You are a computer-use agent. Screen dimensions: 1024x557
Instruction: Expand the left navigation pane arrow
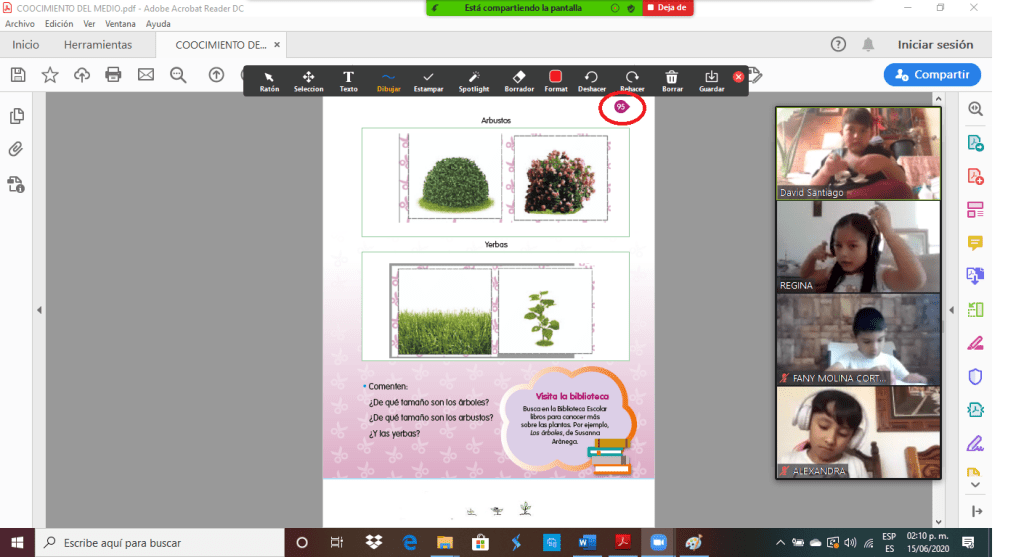coord(39,310)
